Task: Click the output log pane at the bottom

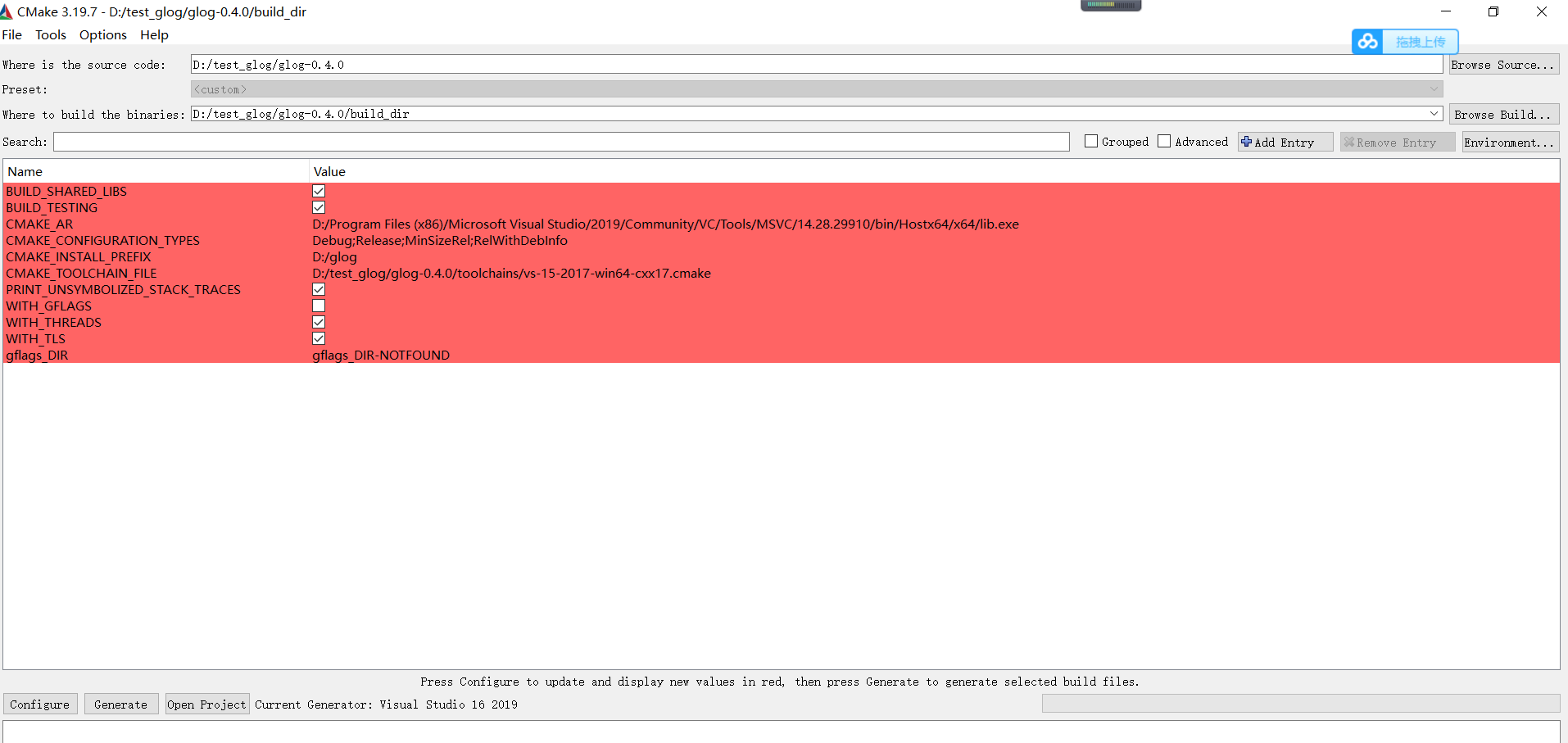Action: (782, 732)
